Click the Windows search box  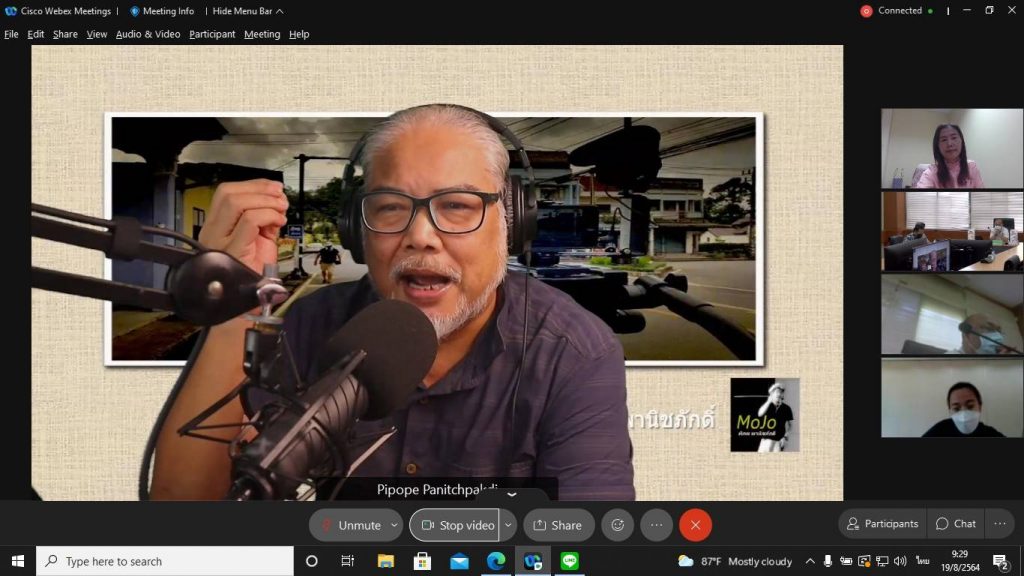[165, 561]
